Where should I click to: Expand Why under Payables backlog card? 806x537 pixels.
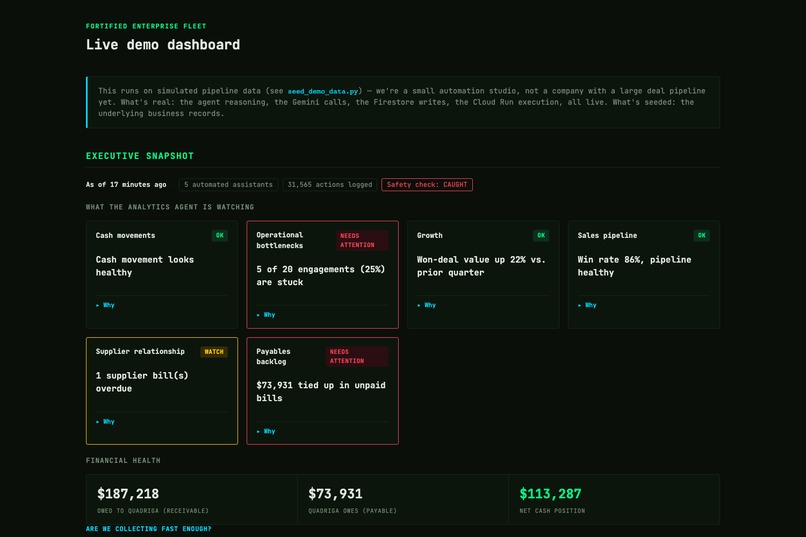266,432
